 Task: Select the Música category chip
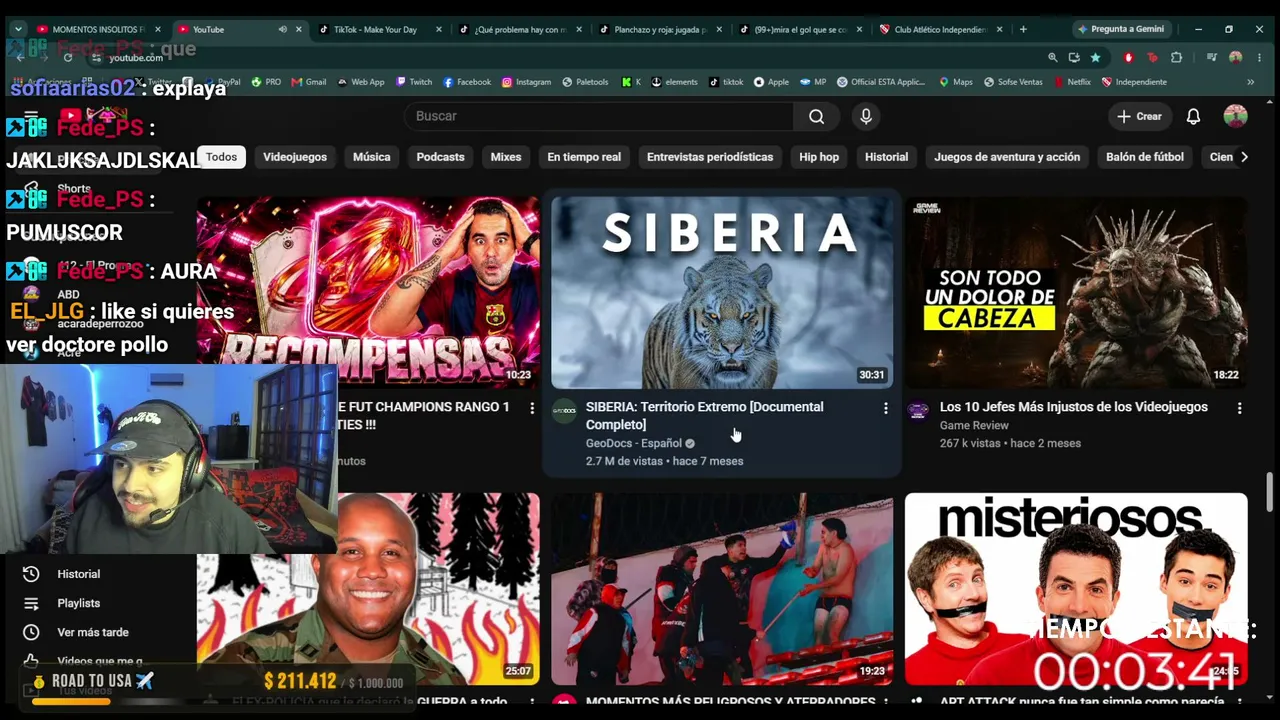[x=372, y=157]
